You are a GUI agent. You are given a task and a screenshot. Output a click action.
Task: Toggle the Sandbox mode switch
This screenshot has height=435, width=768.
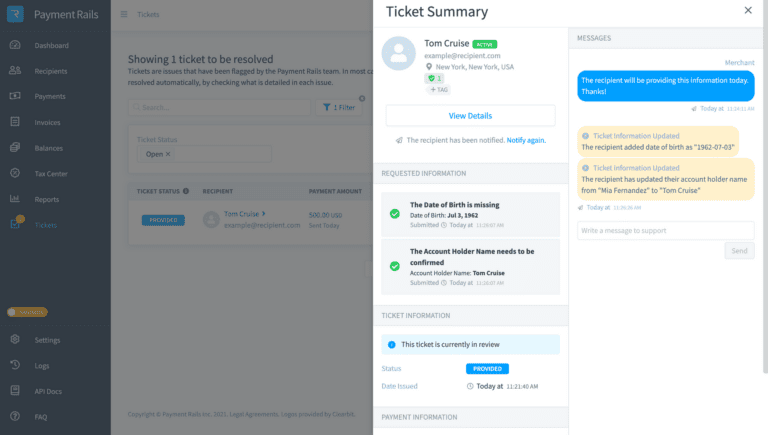pyautogui.click(x=26, y=312)
